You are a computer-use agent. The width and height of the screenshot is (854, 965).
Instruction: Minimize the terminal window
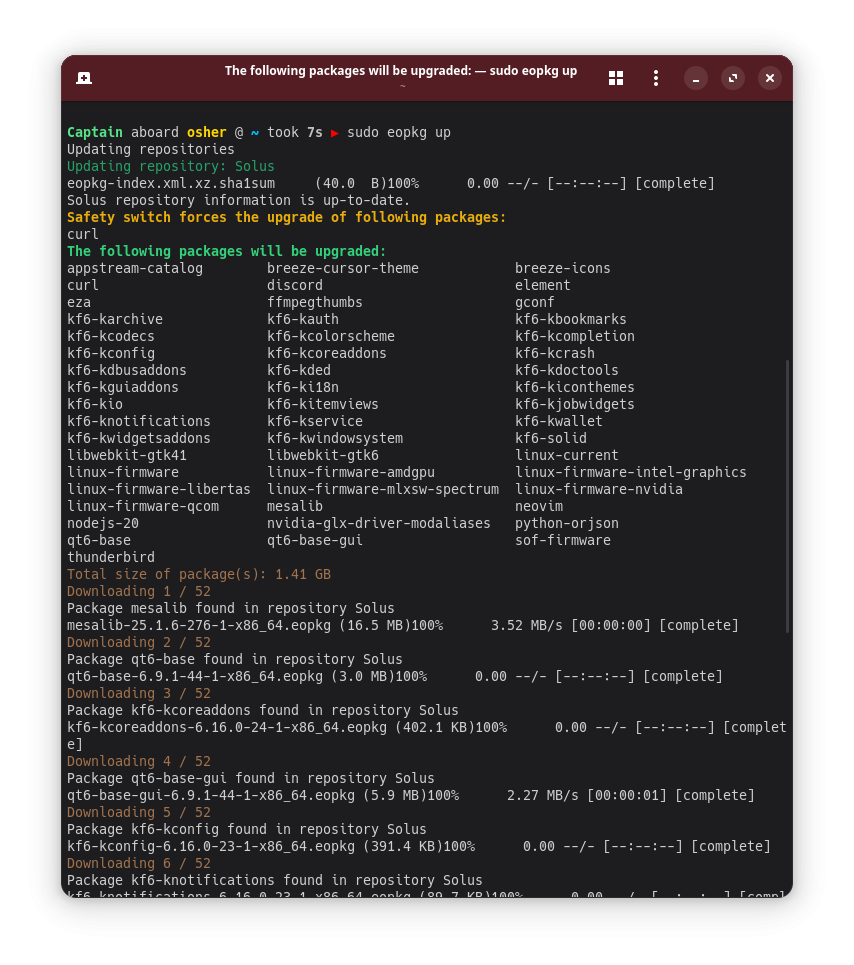point(696,78)
